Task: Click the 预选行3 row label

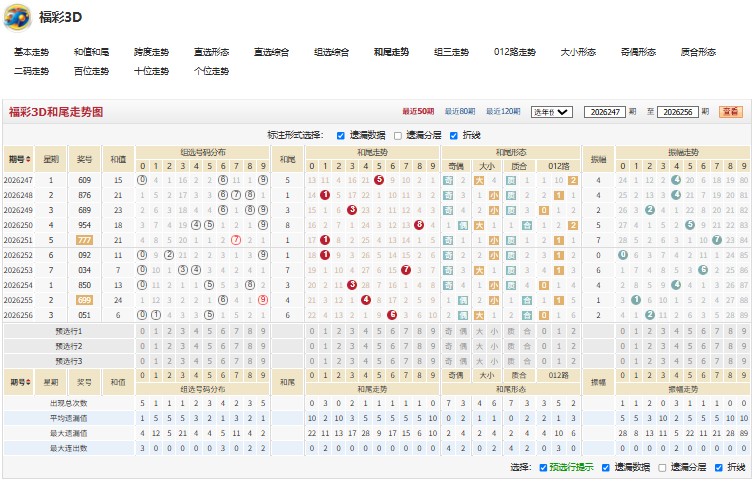Action: 69,361
